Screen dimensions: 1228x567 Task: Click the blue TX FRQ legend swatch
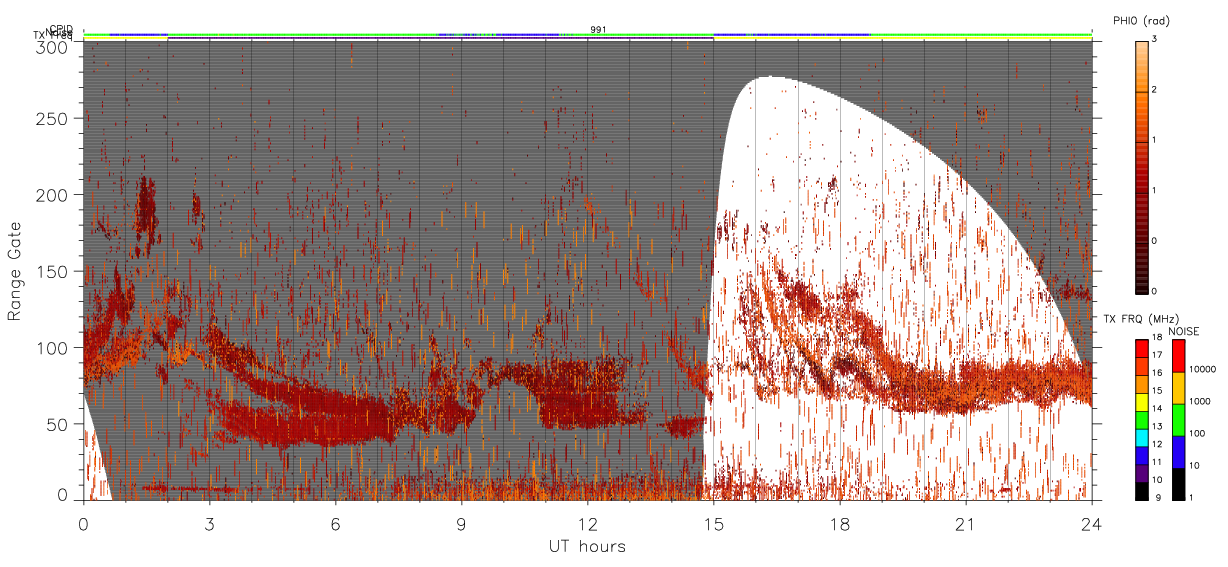(x=1142, y=455)
